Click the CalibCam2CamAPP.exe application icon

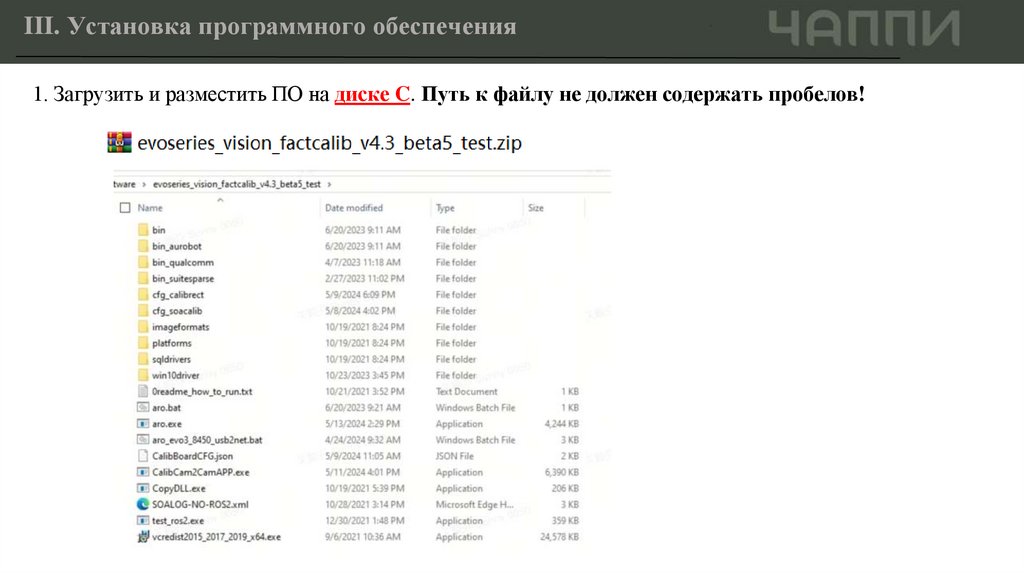[x=143, y=472]
